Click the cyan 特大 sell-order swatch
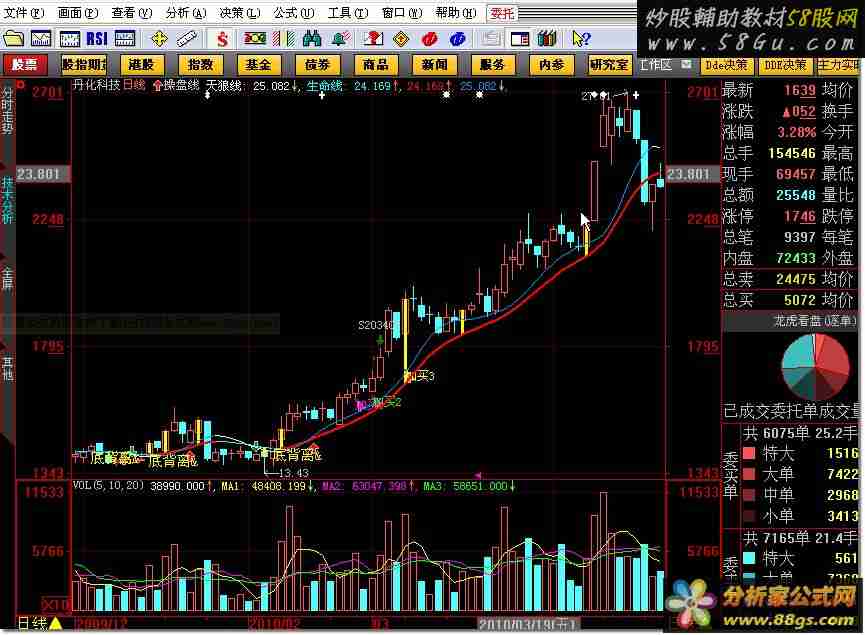Viewport: 865px width, 635px height. click(749, 558)
